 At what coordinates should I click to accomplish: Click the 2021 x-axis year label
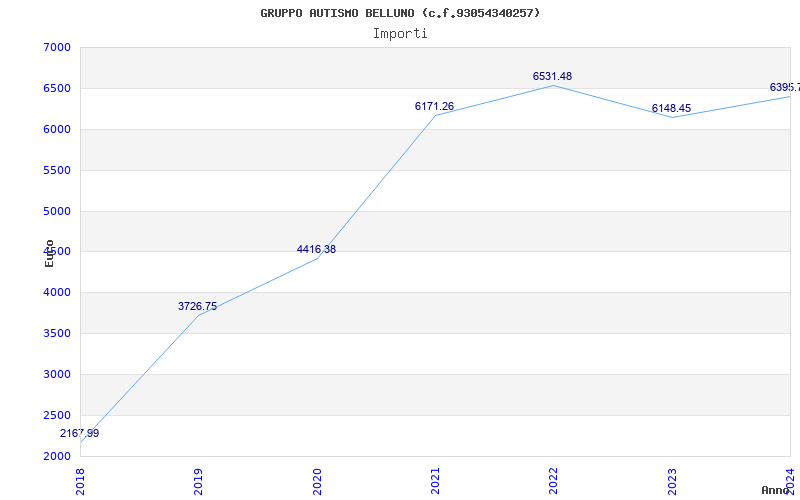pos(435,481)
